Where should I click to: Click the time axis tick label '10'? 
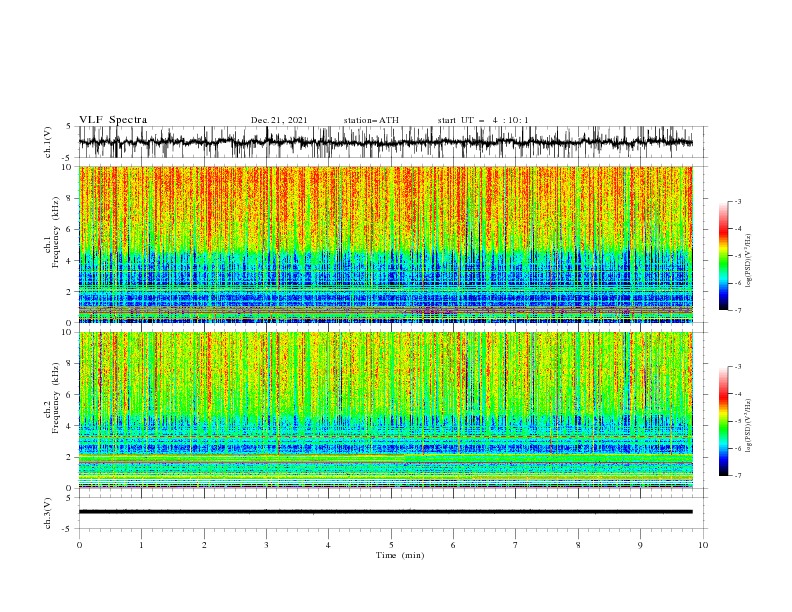pos(703,545)
